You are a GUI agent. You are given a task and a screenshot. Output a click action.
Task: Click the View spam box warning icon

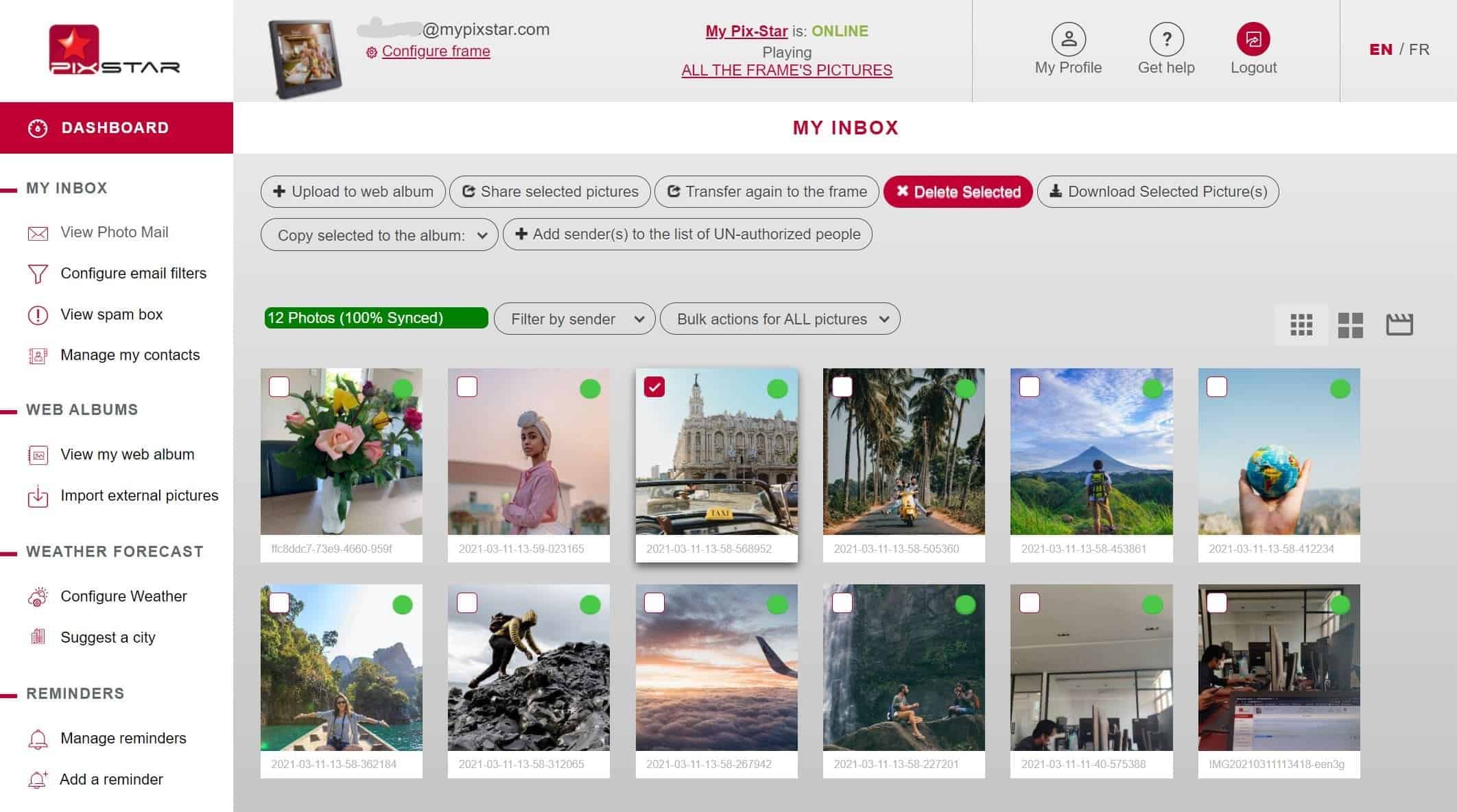(36, 315)
